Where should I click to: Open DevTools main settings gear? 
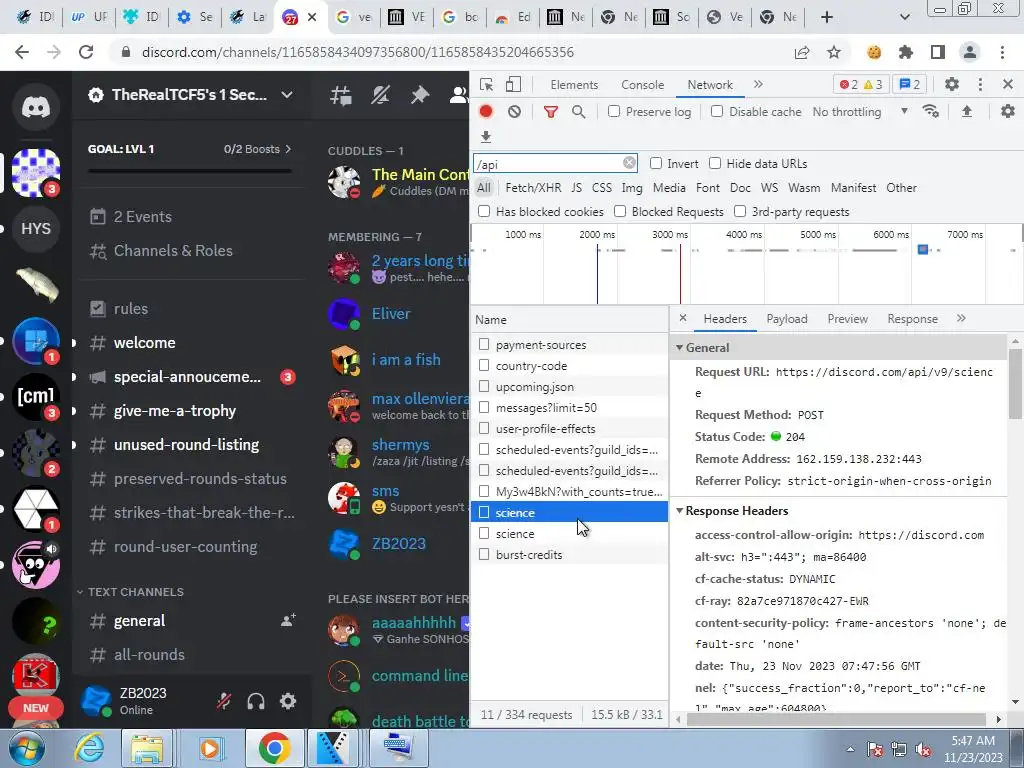coord(952,84)
